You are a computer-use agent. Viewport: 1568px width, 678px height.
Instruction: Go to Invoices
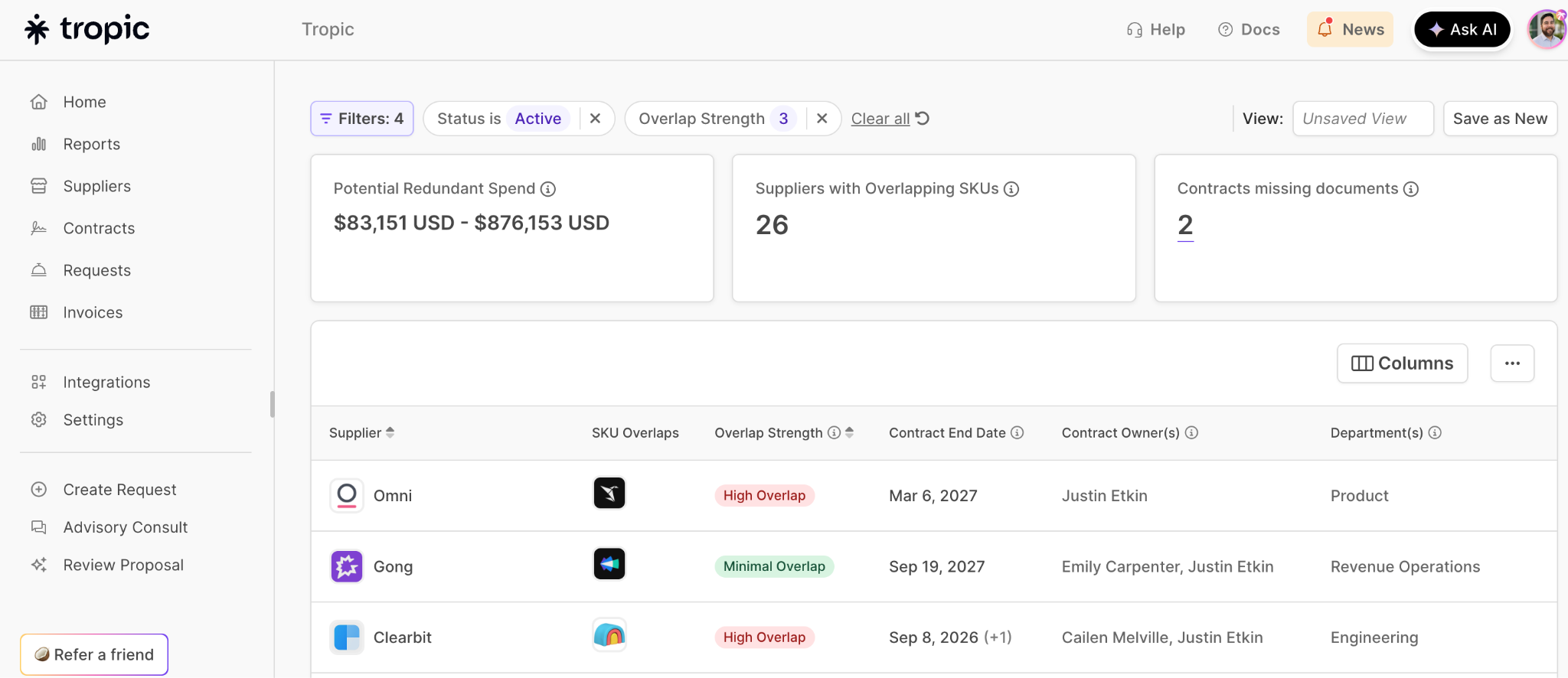[x=93, y=312]
